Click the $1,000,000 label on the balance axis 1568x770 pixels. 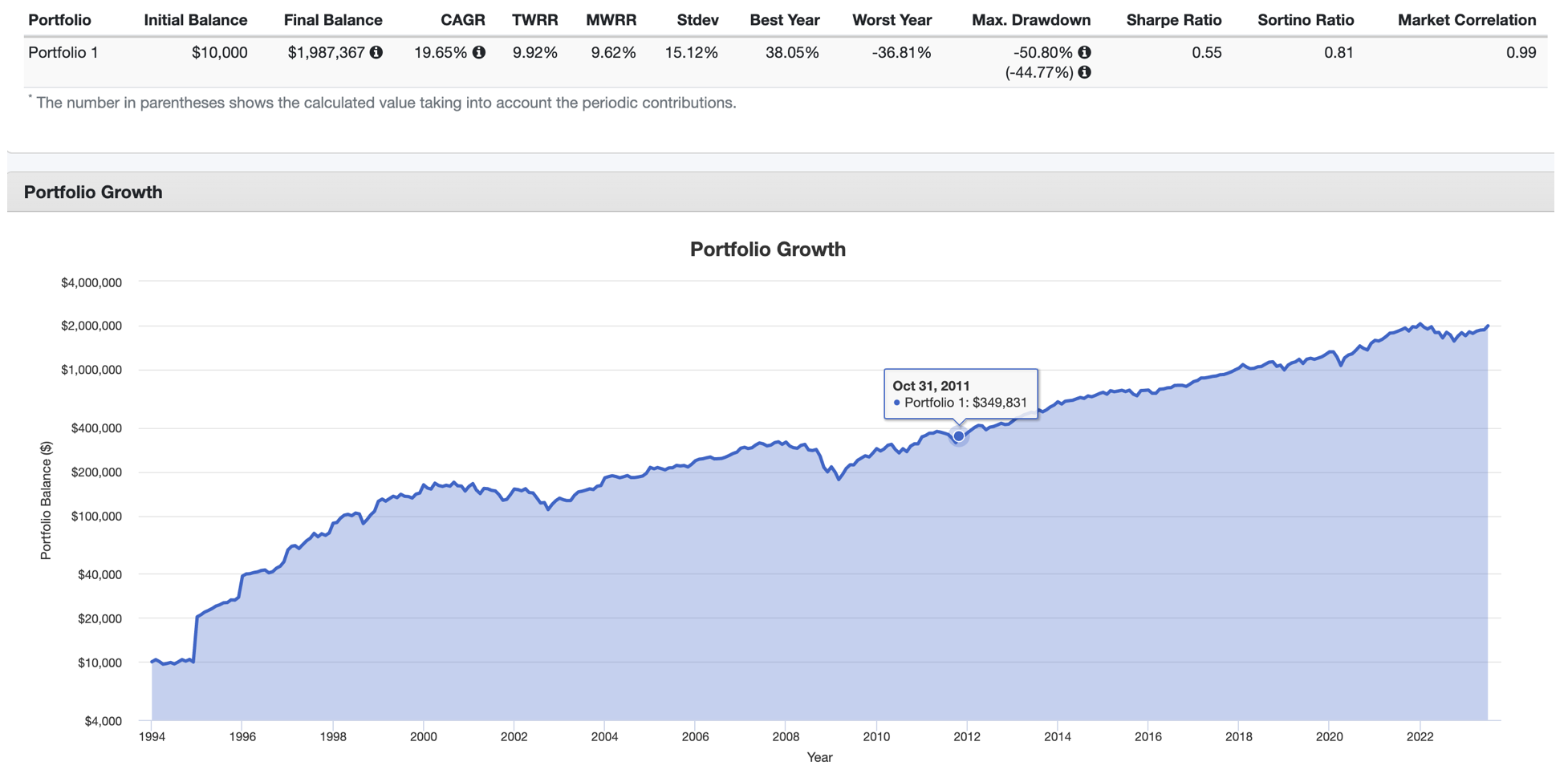pyautogui.click(x=91, y=370)
